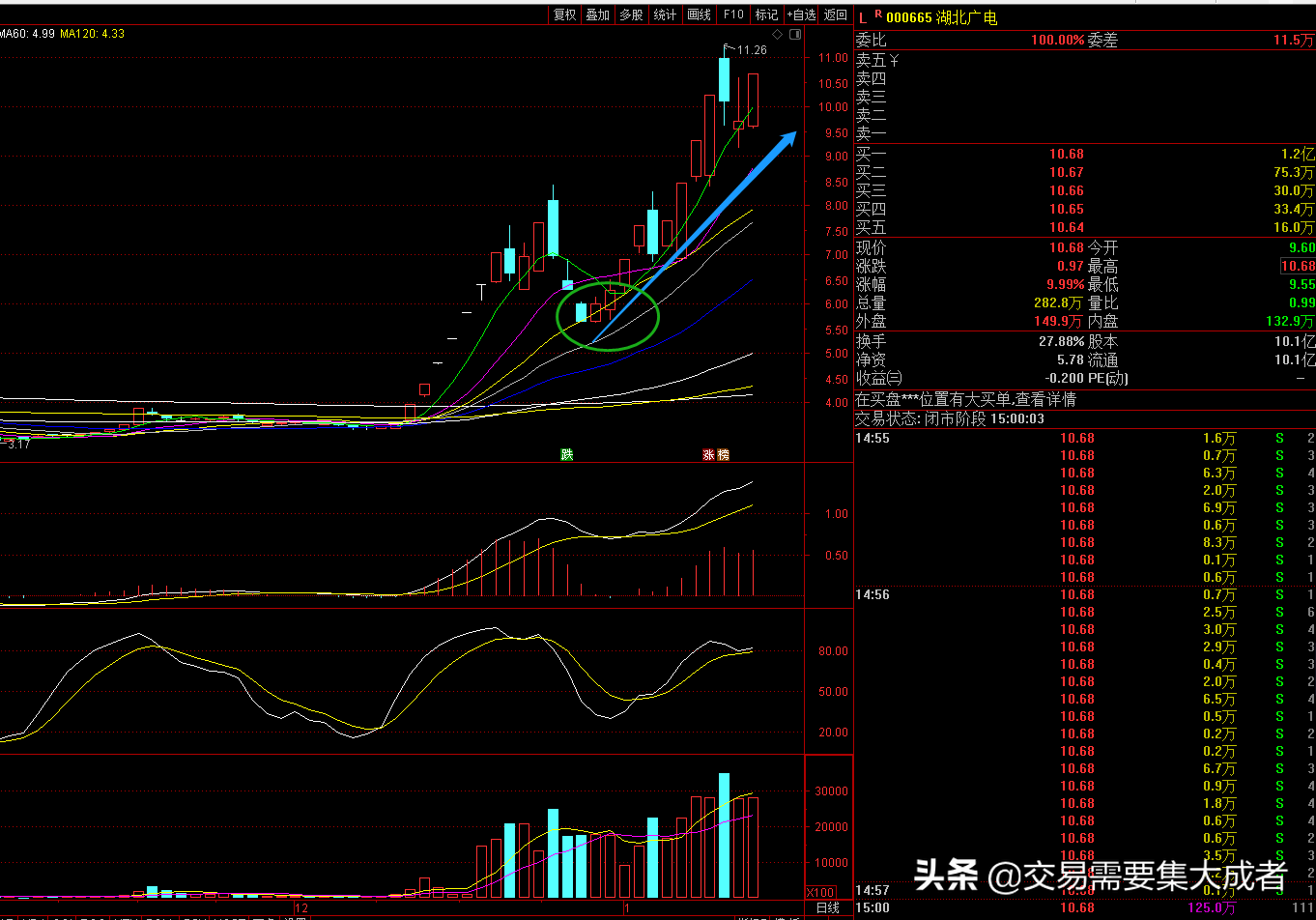
Task: Activate the 画线 drawing tool
Action: coord(699,14)
